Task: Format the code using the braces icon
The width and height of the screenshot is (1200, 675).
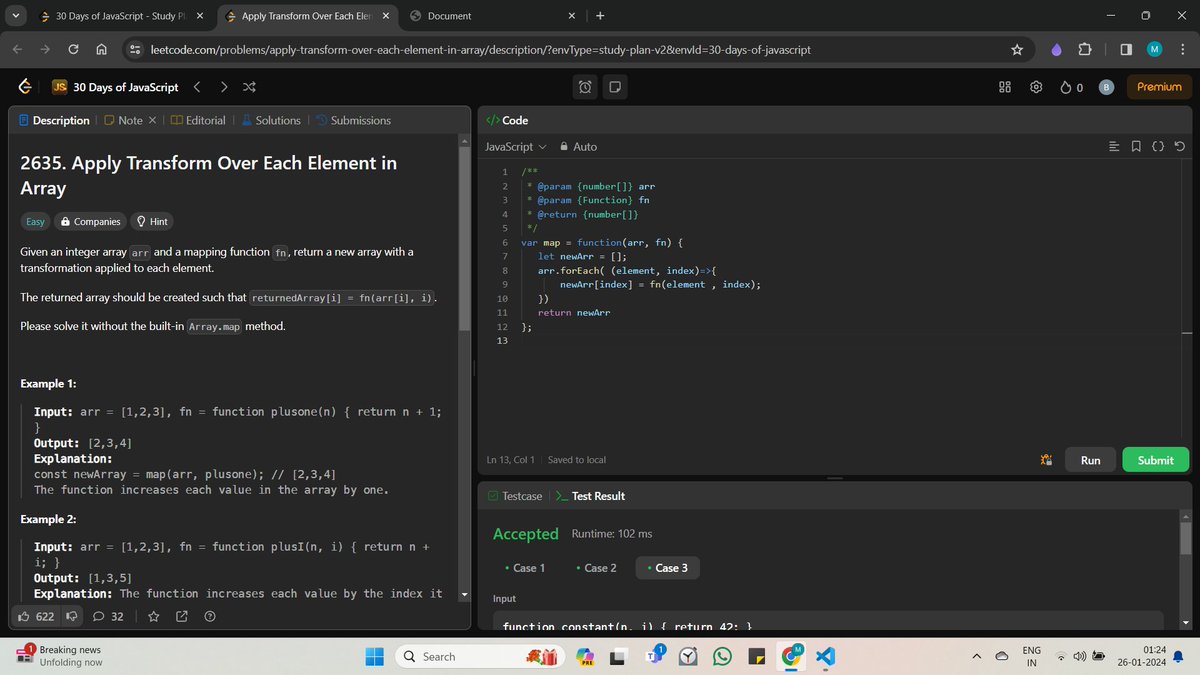Action: point(1158,146)
